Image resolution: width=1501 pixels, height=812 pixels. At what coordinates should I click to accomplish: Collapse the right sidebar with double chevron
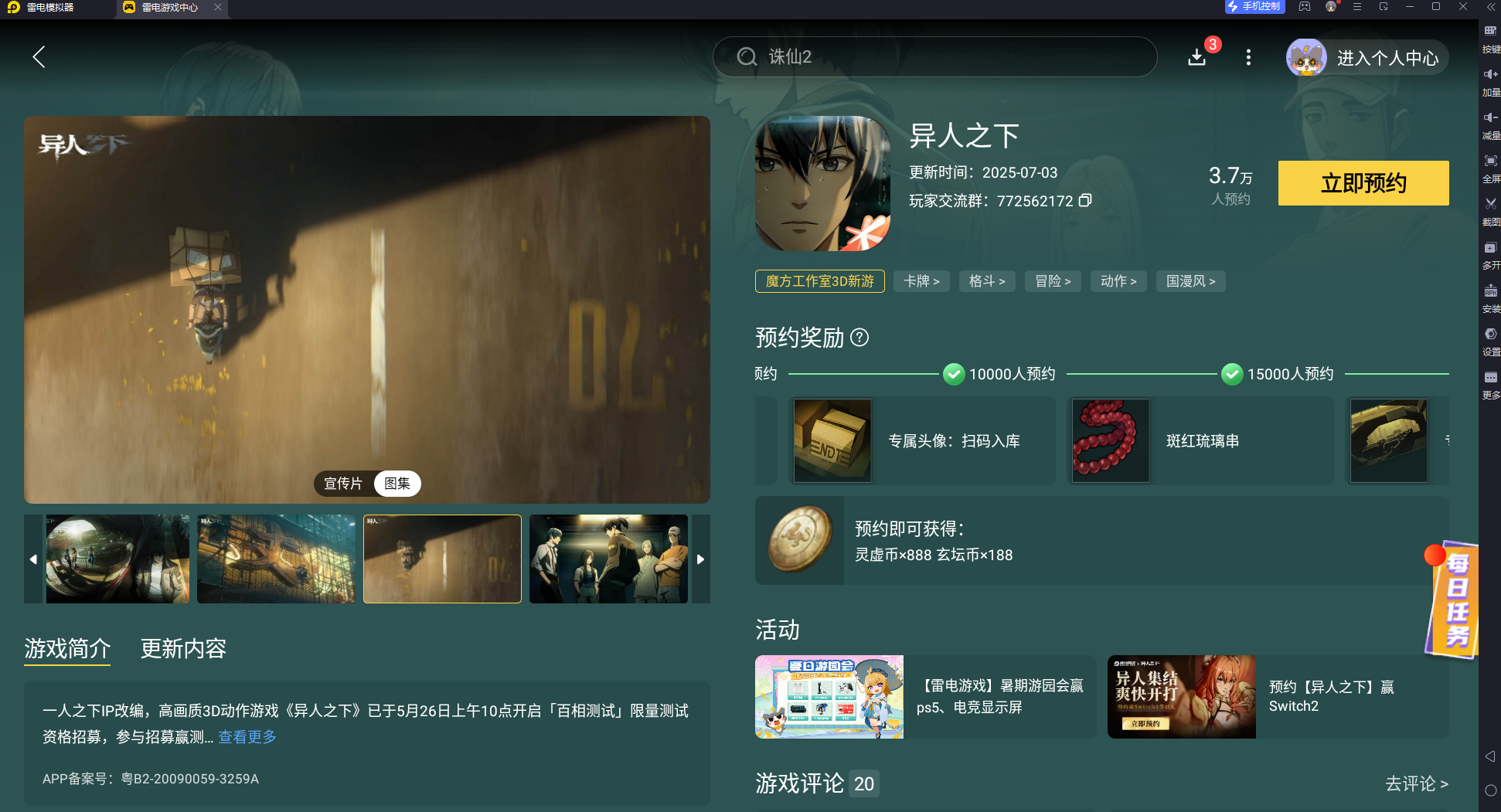1491,6
